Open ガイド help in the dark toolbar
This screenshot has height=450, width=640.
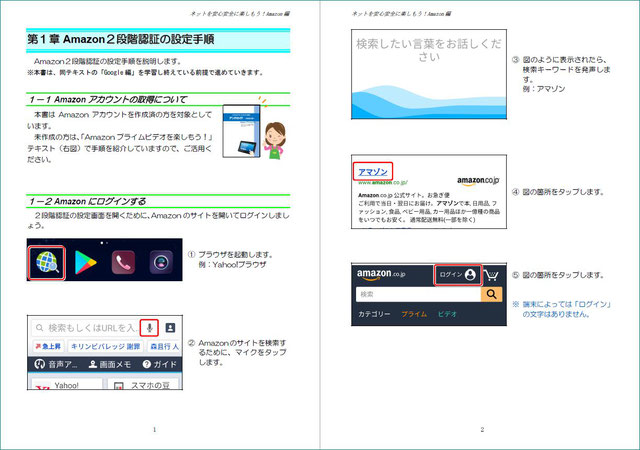tap(160, 364)
